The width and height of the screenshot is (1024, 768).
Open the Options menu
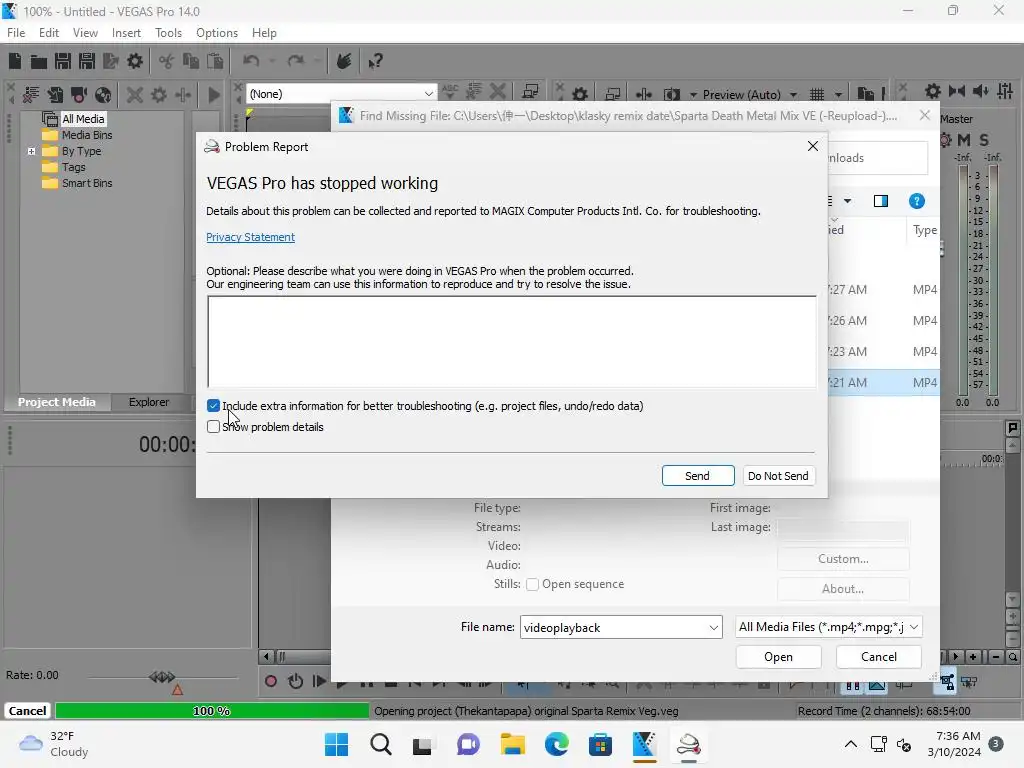(217, 33)
